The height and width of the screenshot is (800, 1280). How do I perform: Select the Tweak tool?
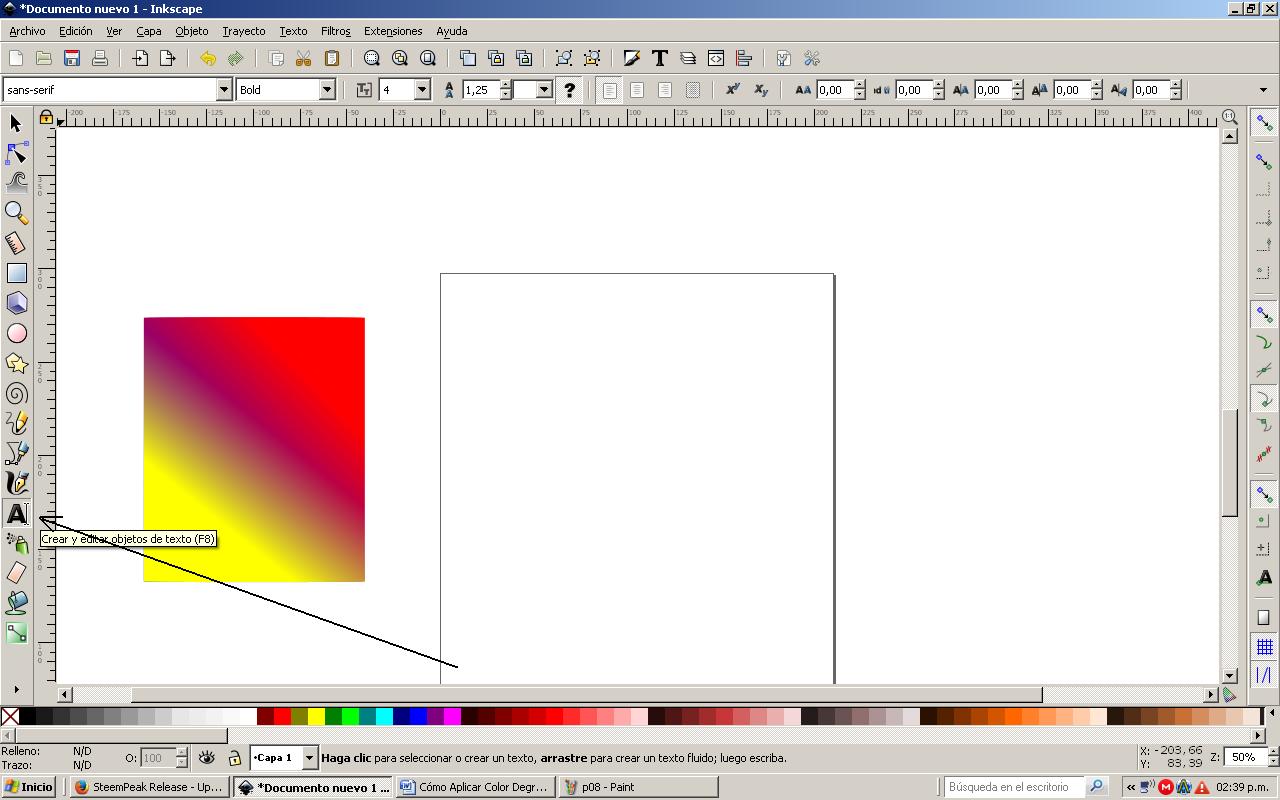(16, 183)
